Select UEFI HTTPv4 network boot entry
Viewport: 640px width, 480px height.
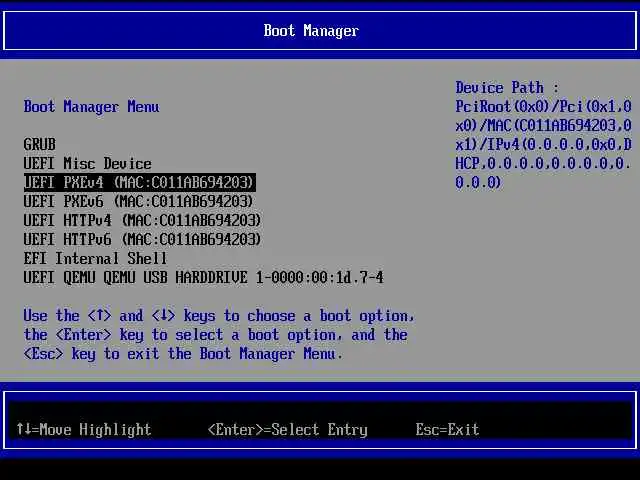(142, 220)
